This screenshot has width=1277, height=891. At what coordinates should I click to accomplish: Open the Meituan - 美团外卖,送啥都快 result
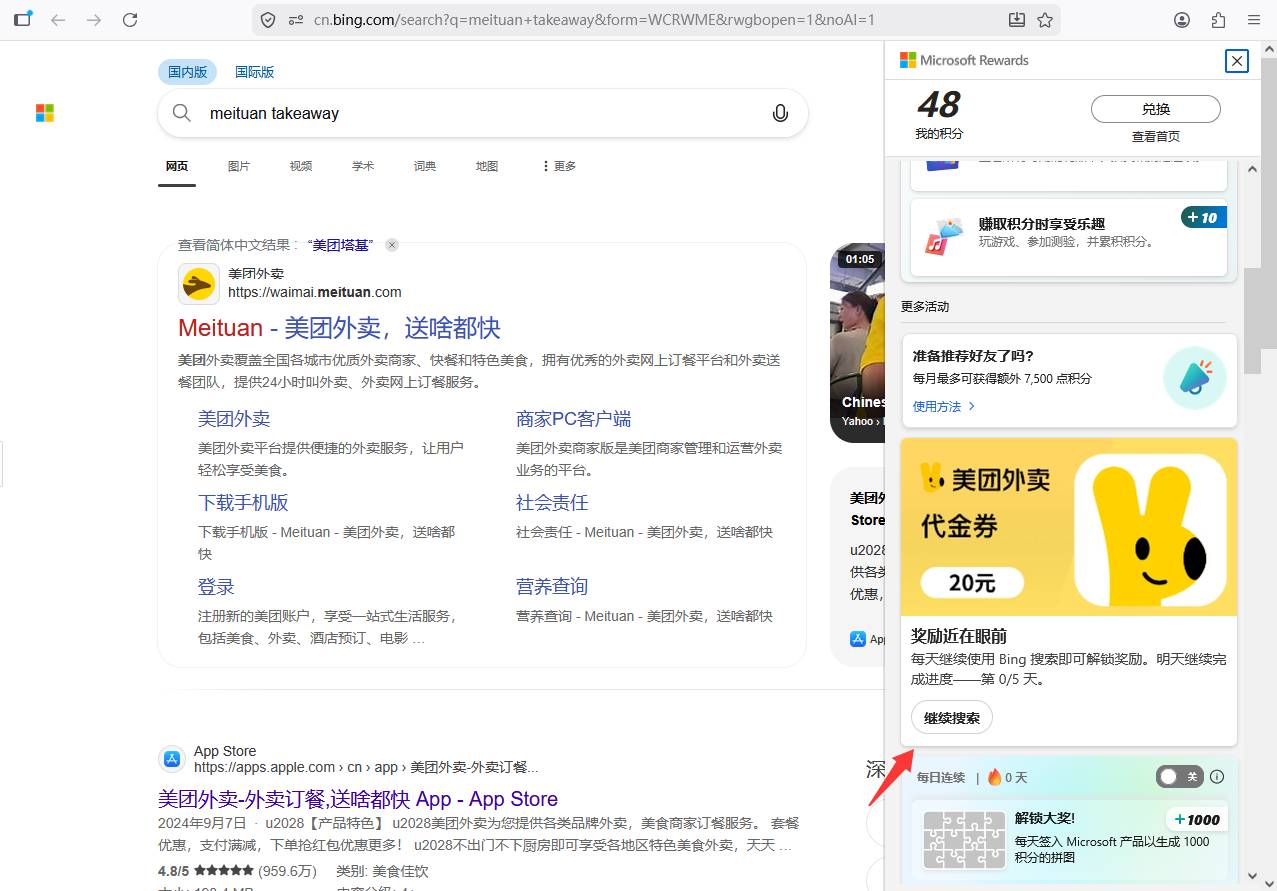(339, 328)
